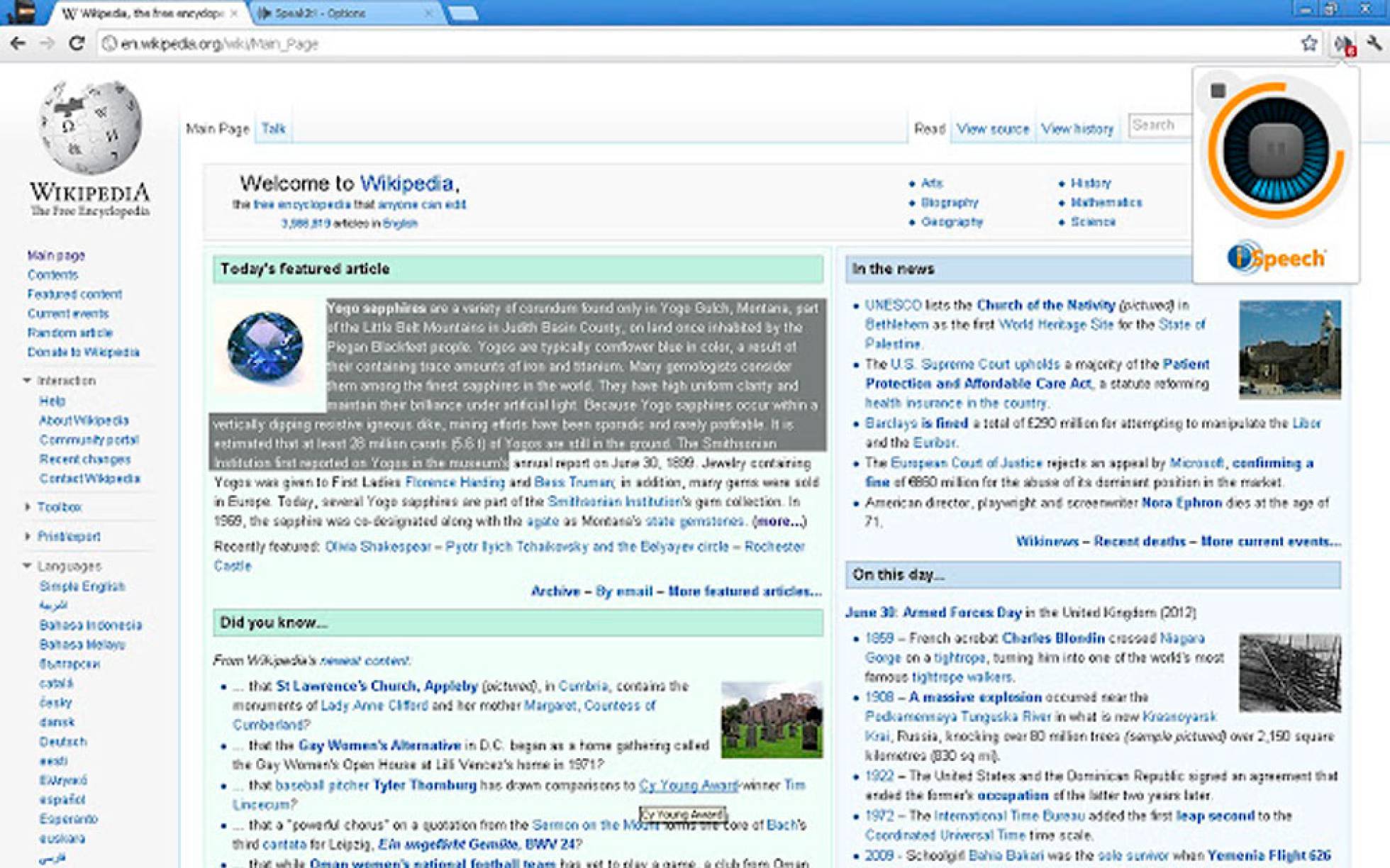1390x868 pixels.
Task: Click More featured articles link
Action: 745,591
